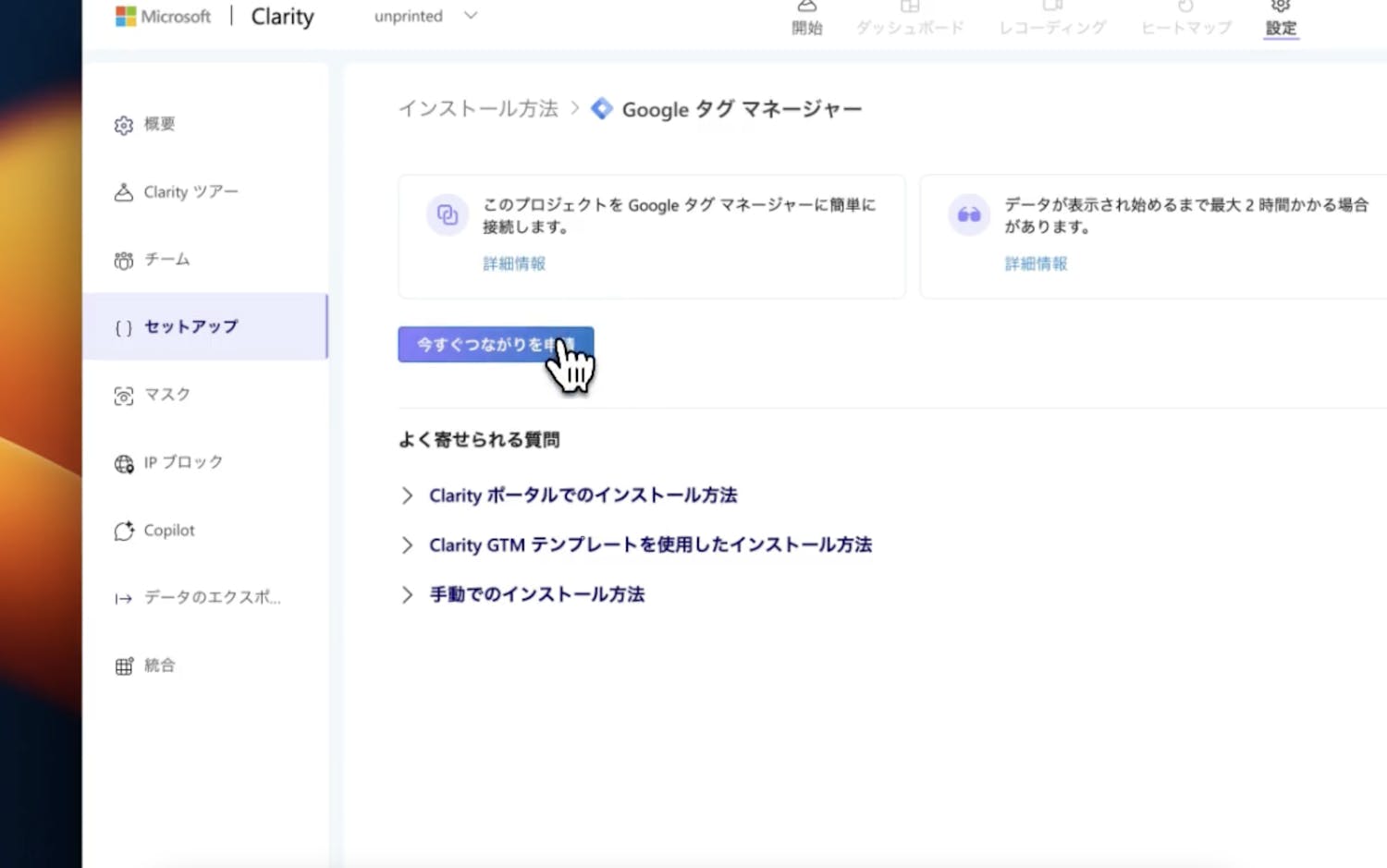Click the マスク sidebar icon
This screenshot has height=868, width=1387.
pyautogui.click(x=124, y=396)
